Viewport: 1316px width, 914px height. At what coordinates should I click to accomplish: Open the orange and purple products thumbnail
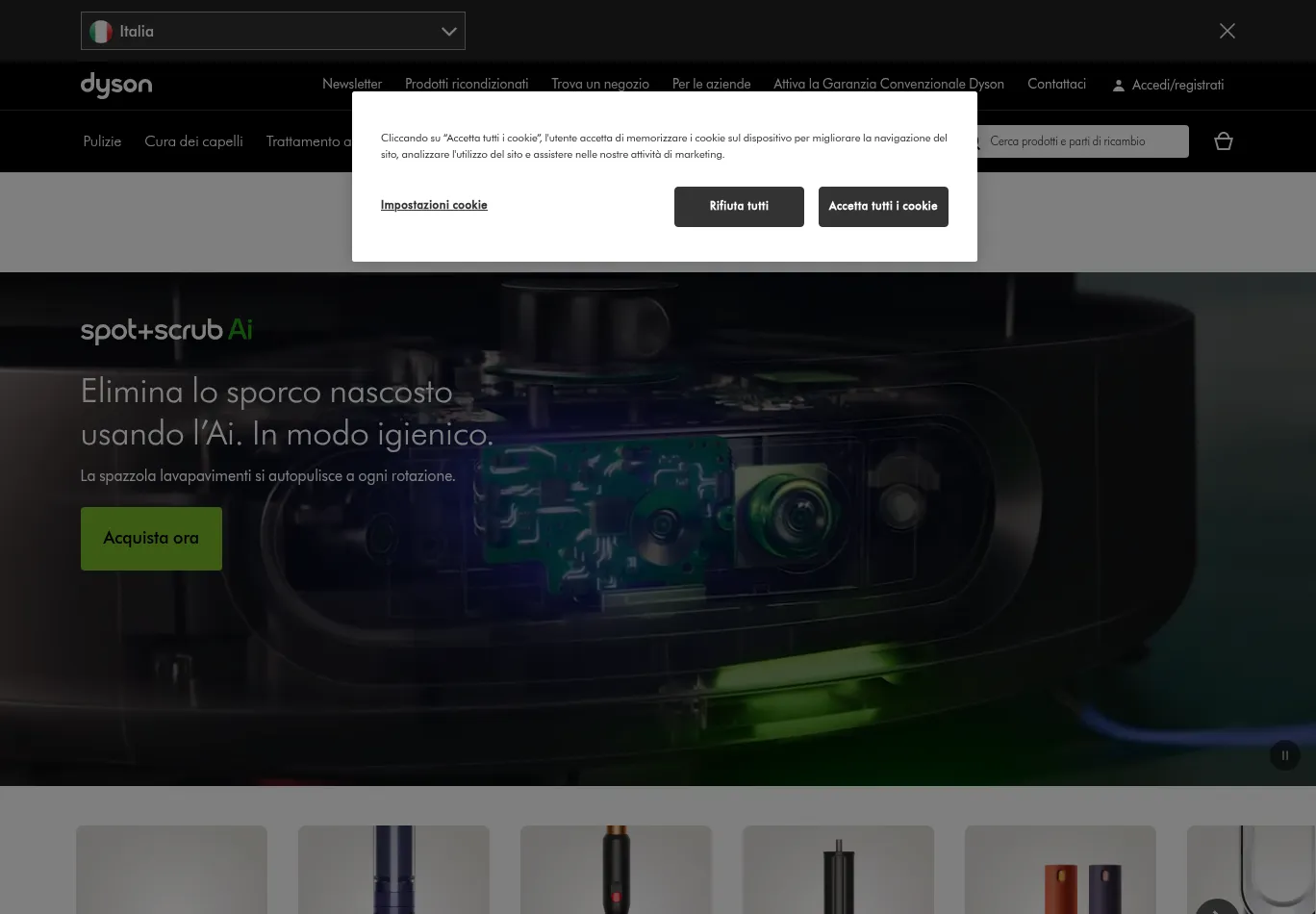pos(1060,870)
